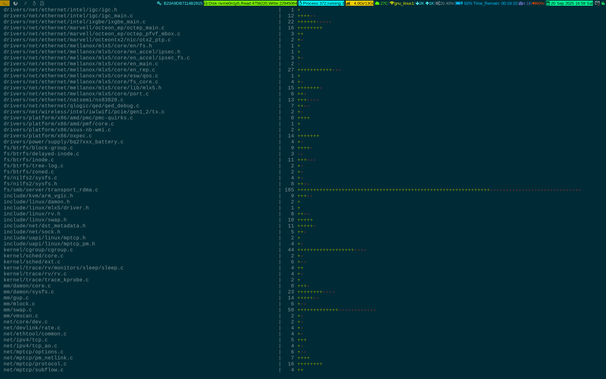Click the file document icon in the bar
The width and height of the screenshot is (606, 379).
tap(42, 3)
